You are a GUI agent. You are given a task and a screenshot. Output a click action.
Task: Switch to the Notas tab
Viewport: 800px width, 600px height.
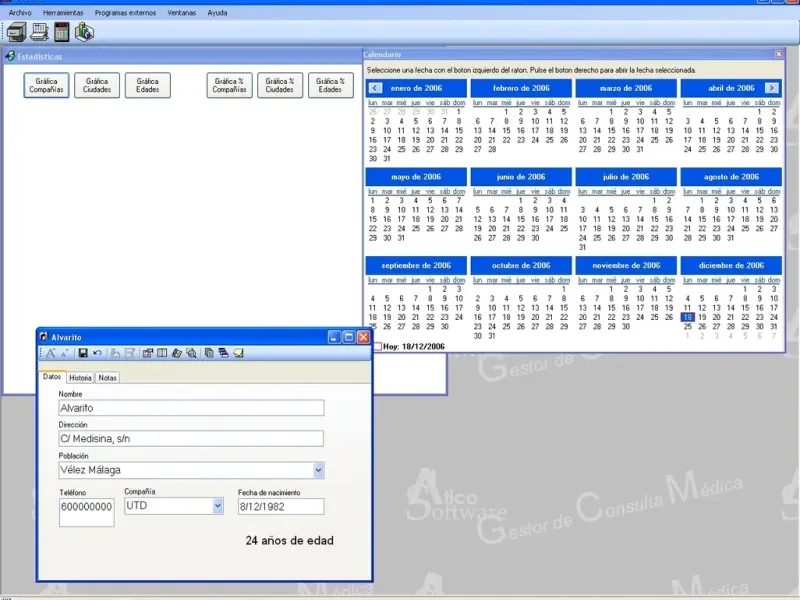point(107,378)
